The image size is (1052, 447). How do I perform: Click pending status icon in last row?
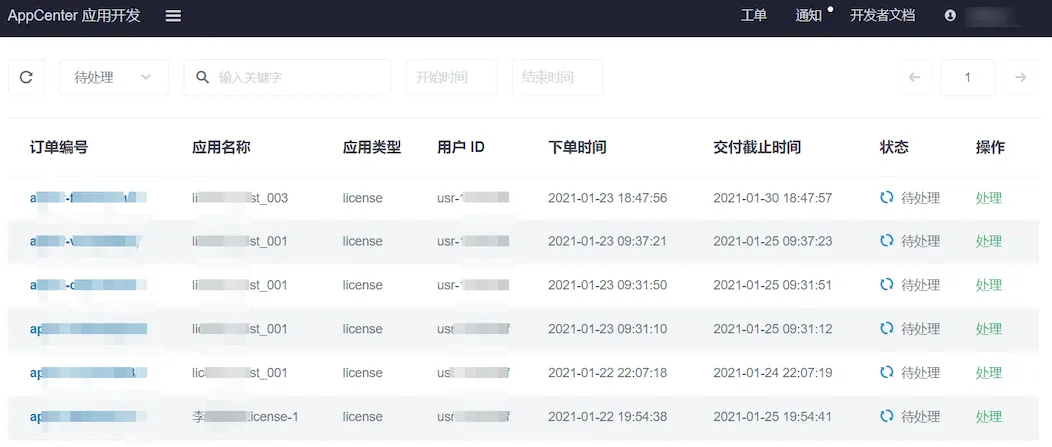tap(886, 417)
